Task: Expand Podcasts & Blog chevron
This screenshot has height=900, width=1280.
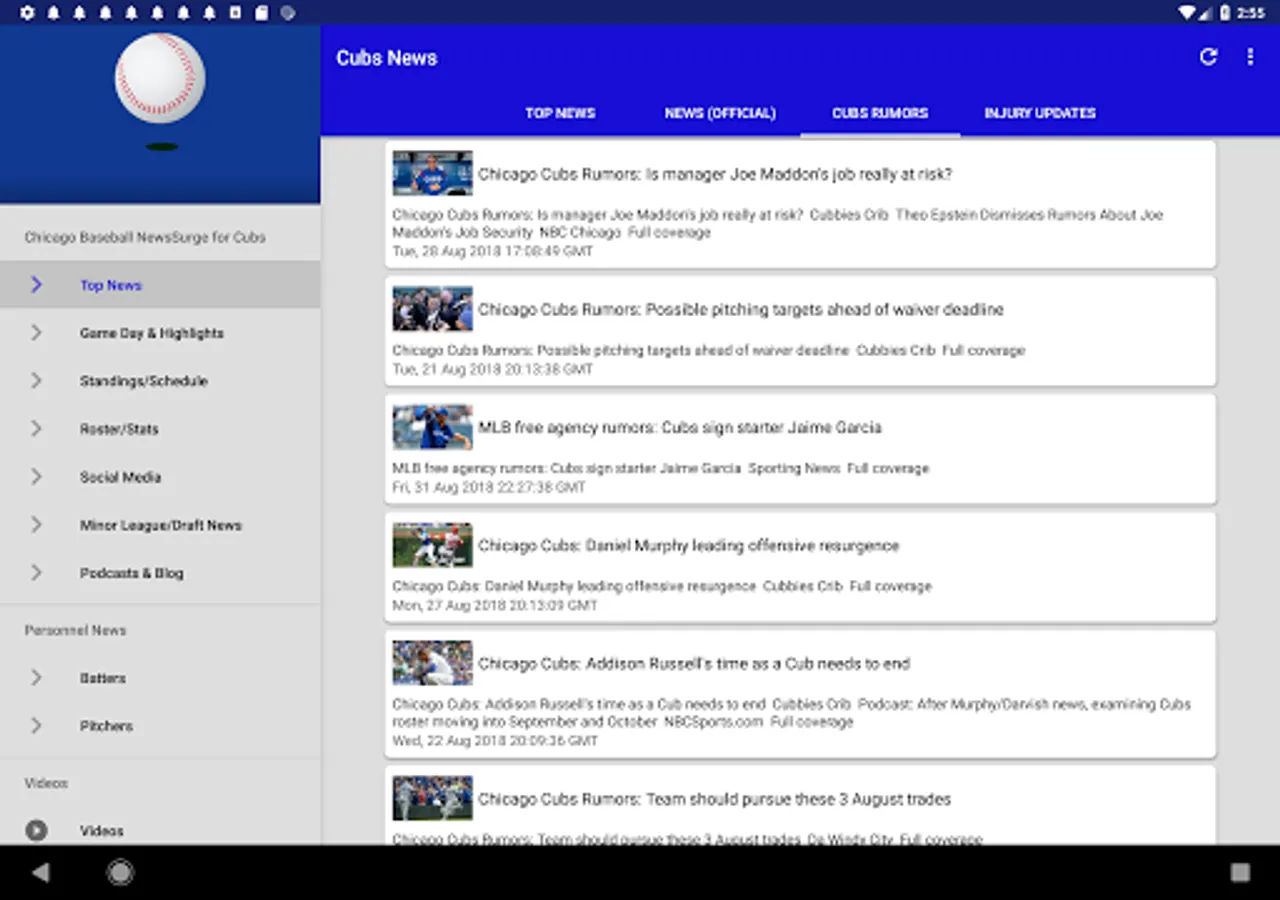Action: point(36,573)
